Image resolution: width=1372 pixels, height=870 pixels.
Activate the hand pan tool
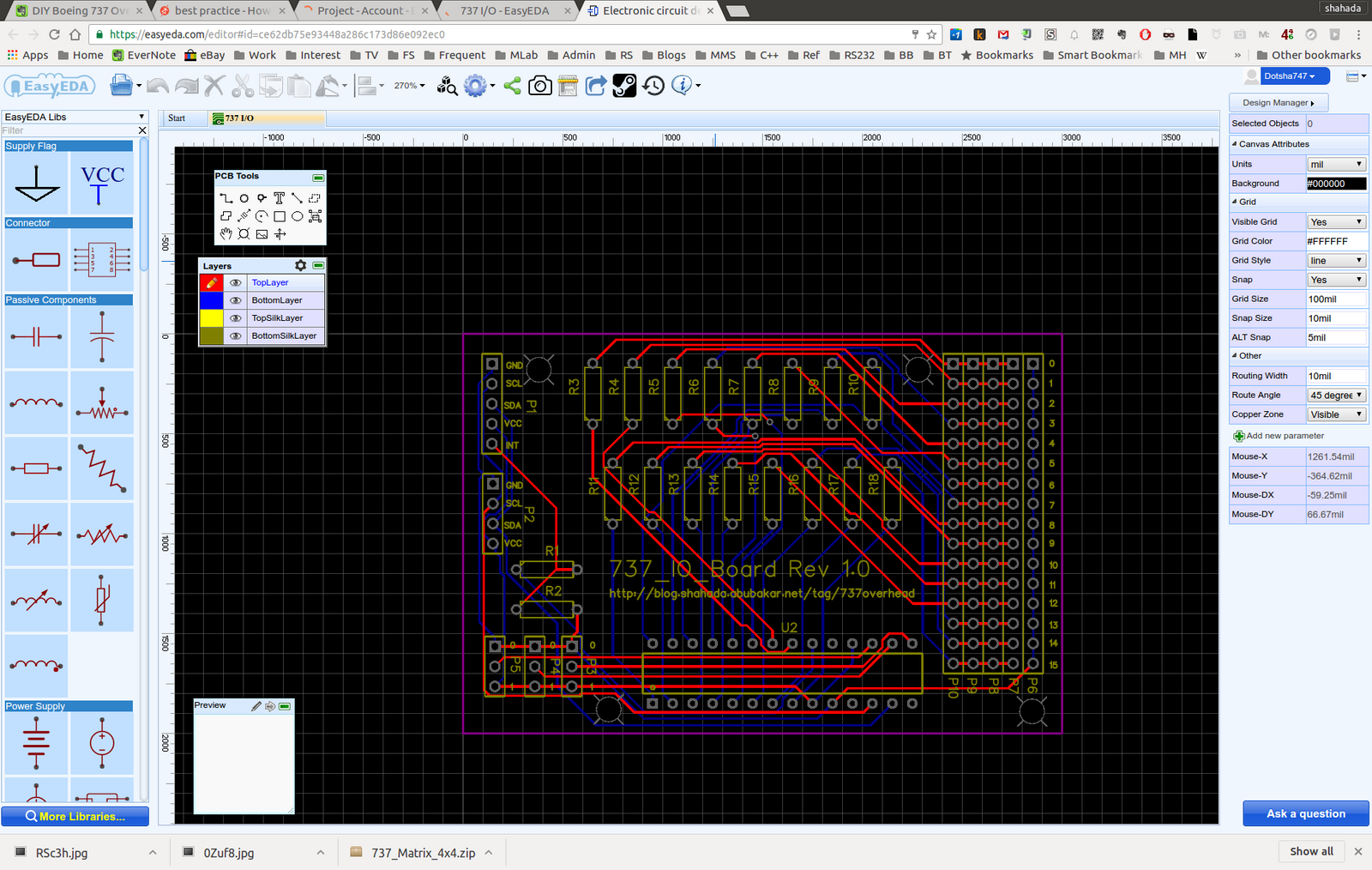[x=226, y=234]
